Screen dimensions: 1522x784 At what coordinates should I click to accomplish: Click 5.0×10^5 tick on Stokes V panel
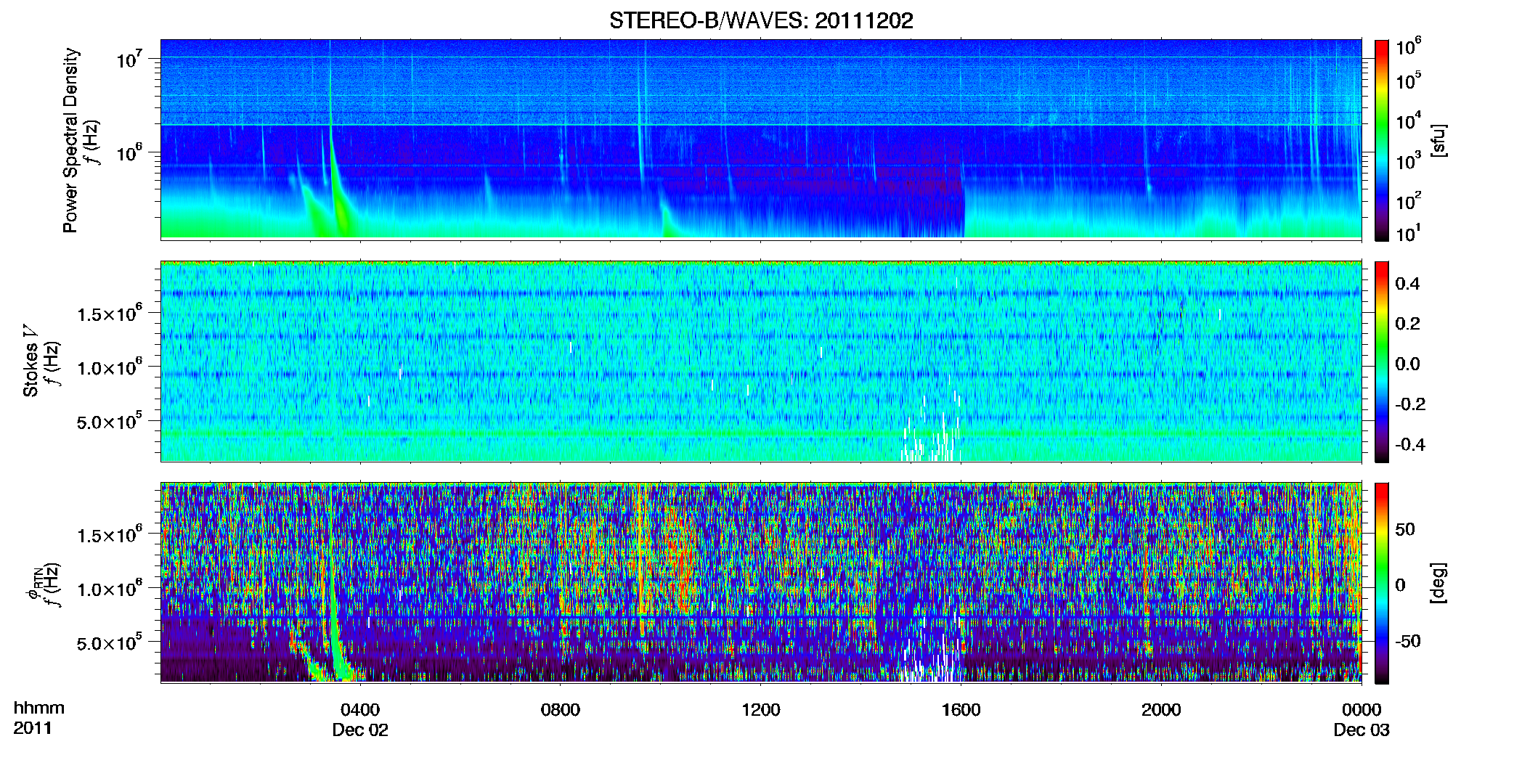tap(110, 421)
